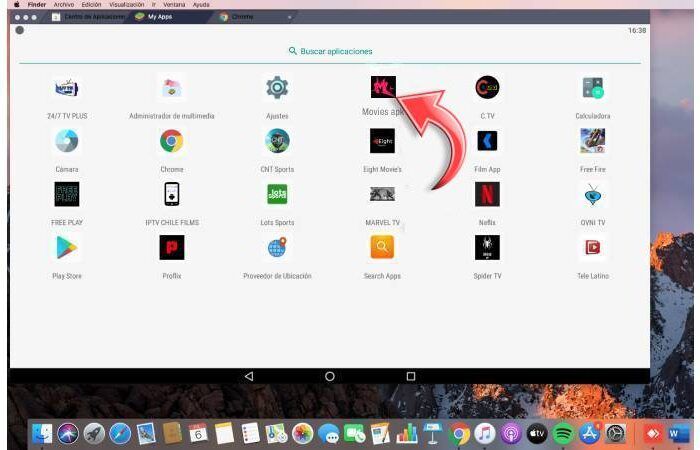Open the Visualización menu

pyautogui.click(x=127, y=4)
